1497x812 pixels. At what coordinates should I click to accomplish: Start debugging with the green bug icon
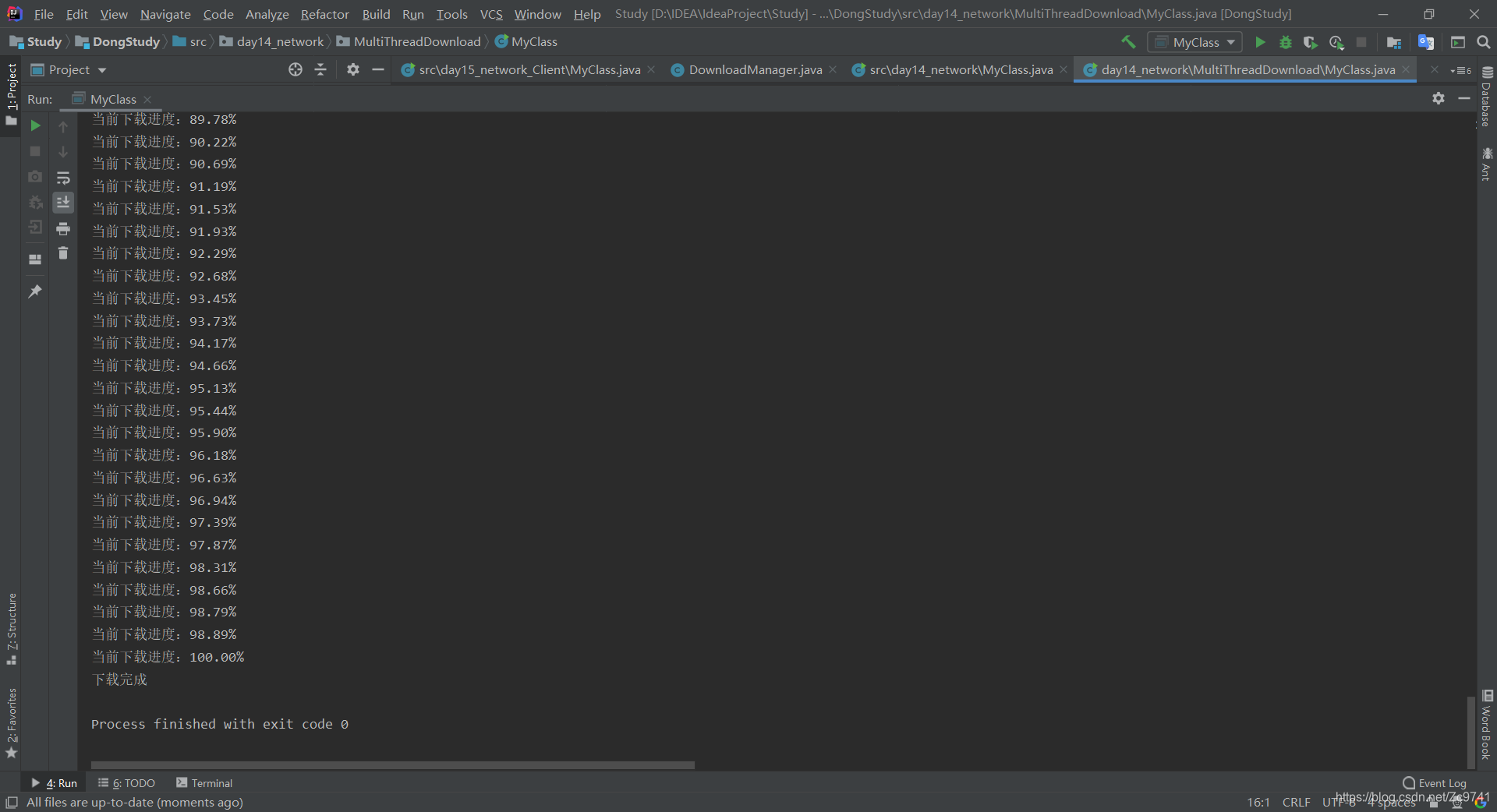[x=1286, y=42]
